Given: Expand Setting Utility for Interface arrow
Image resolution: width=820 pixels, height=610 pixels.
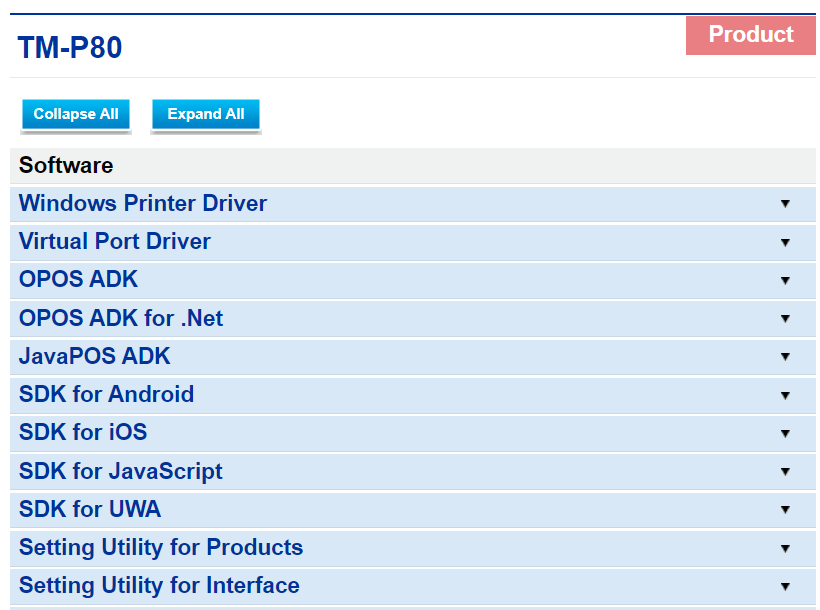Looking at the screenshot, I should pos(785,587).
